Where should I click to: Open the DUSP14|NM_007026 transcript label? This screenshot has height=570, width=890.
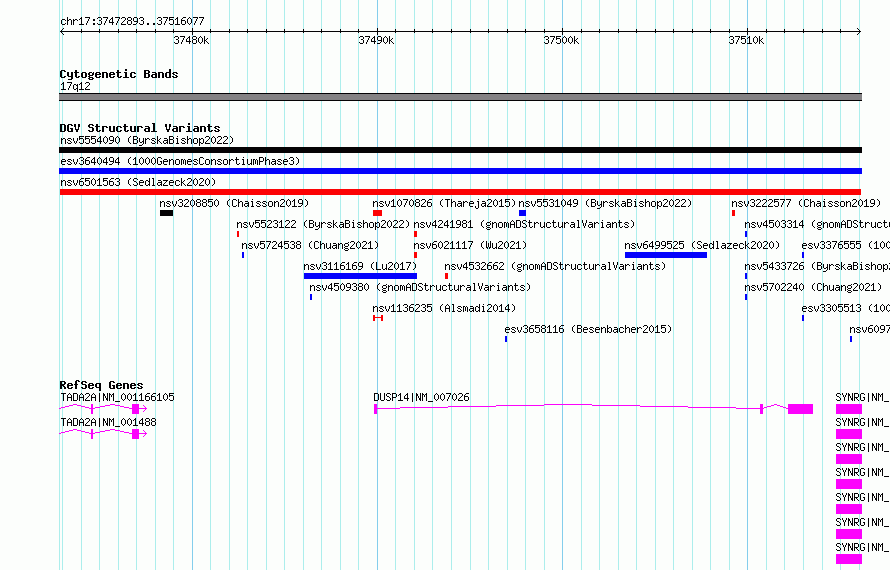(x=421, y=397)
